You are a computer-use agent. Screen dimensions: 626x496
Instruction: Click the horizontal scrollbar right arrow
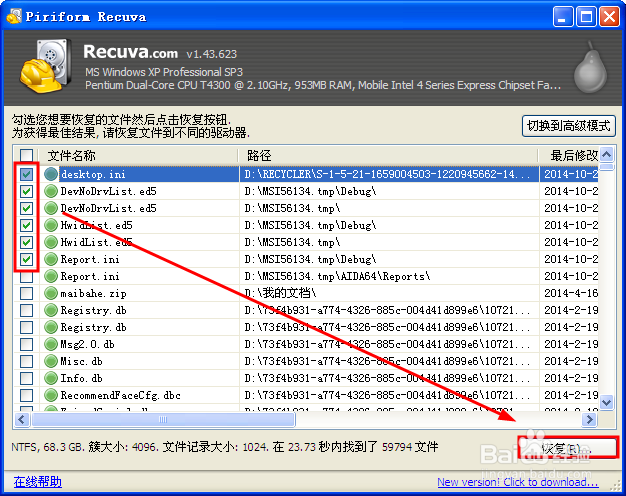[589, 419]
